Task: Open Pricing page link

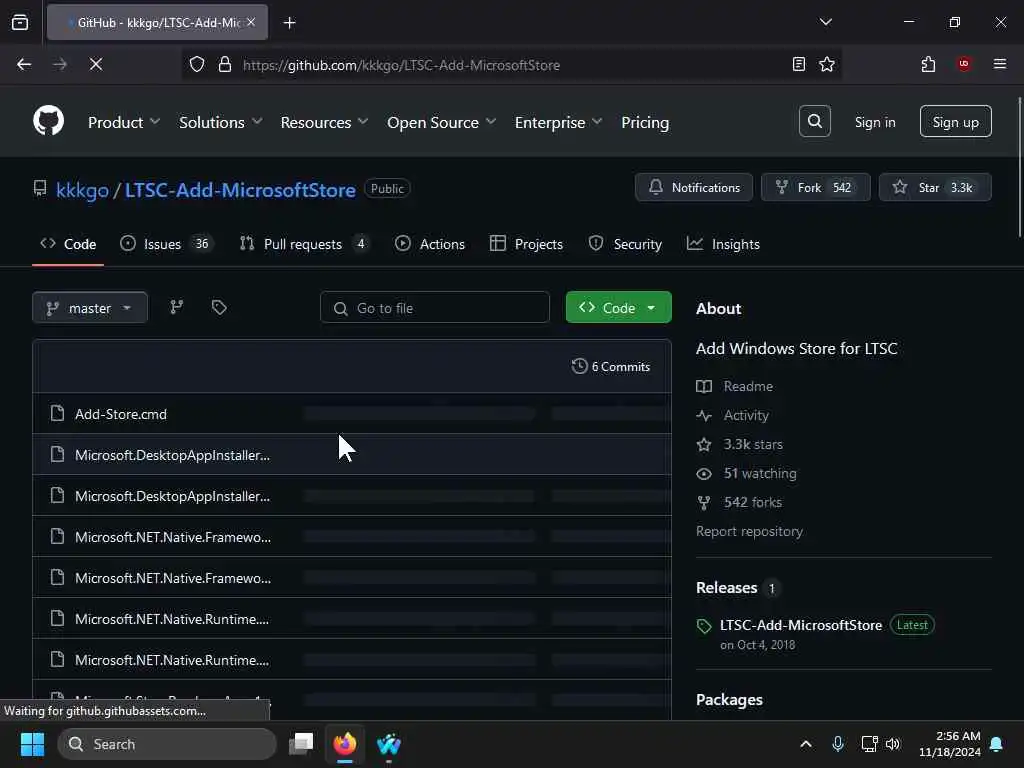Action: click(x=645, y=122)
